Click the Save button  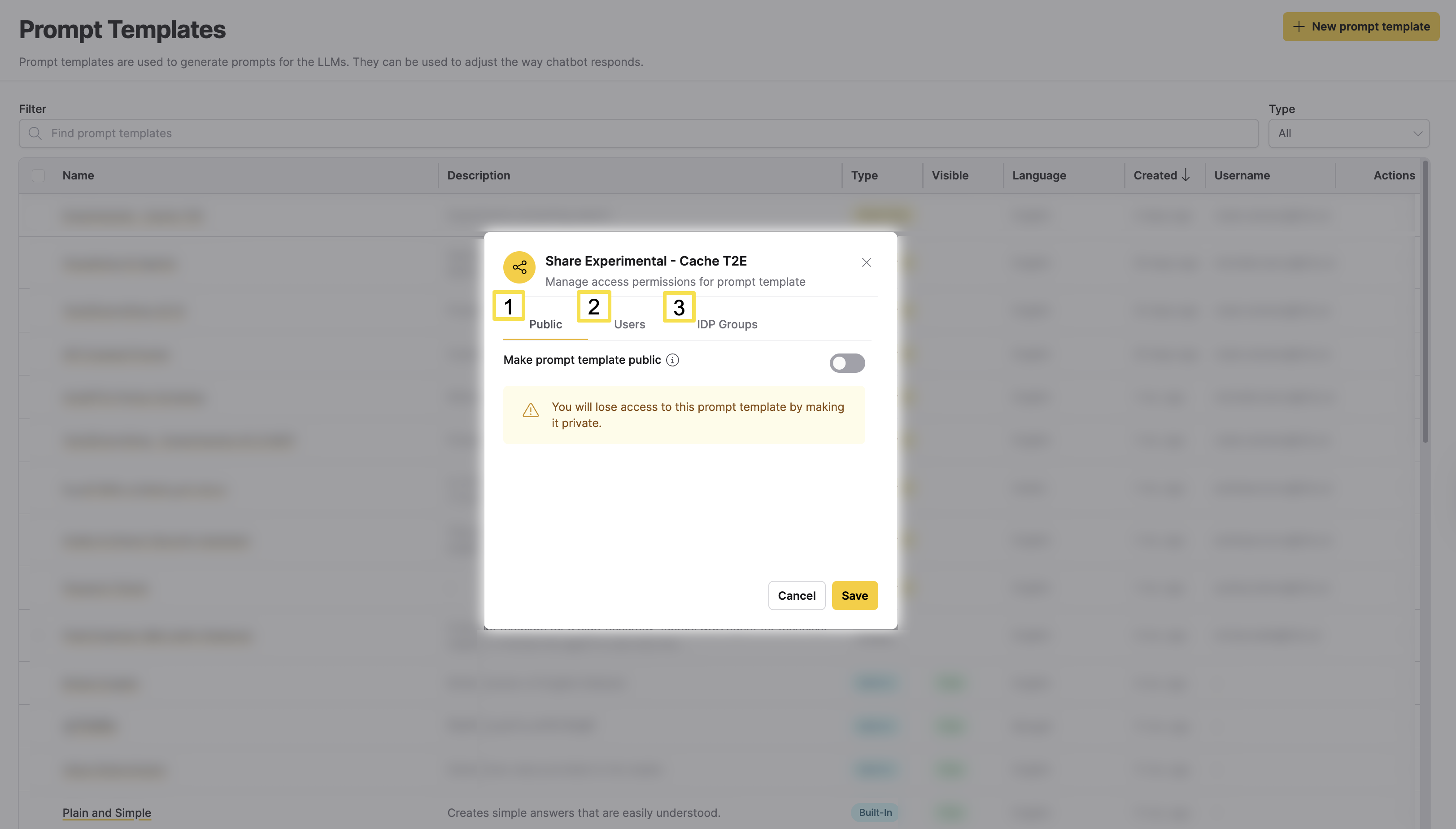pos(854,595)
